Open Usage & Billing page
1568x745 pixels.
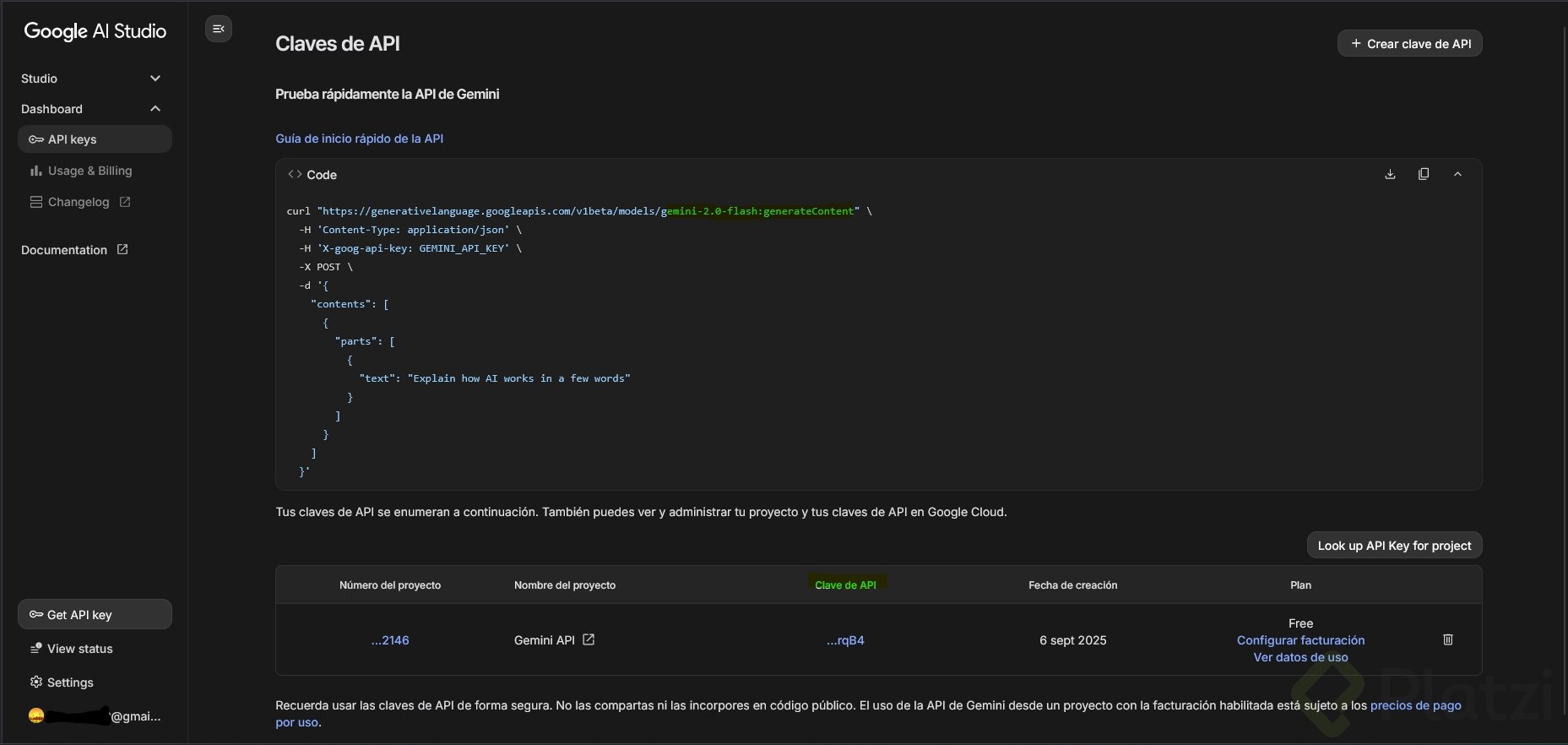[x=81, y=171]
